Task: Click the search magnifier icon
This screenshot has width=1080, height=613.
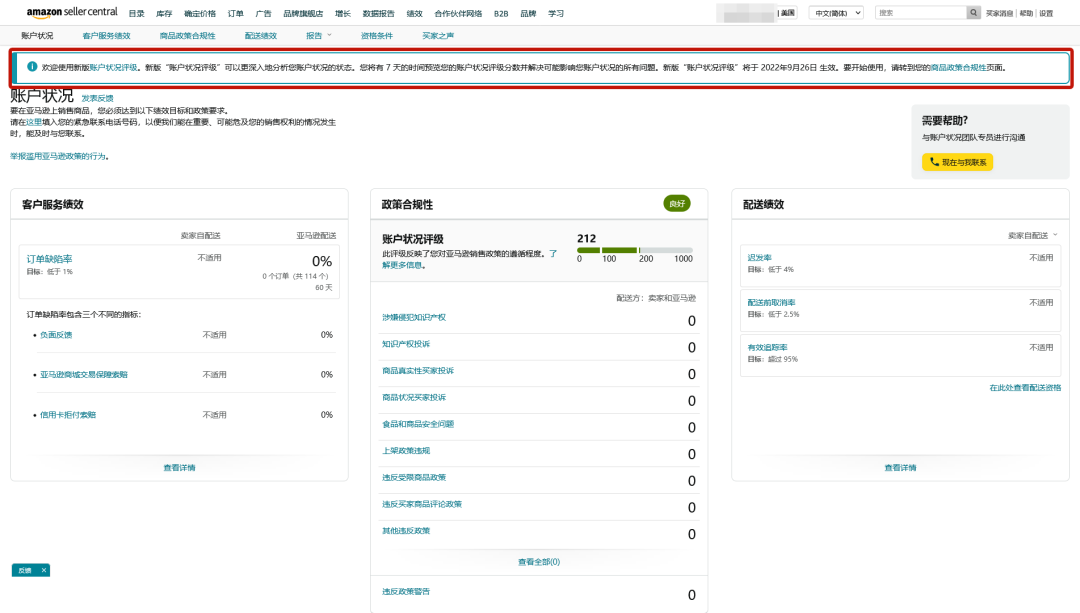Action: click(x=973, y=12)
